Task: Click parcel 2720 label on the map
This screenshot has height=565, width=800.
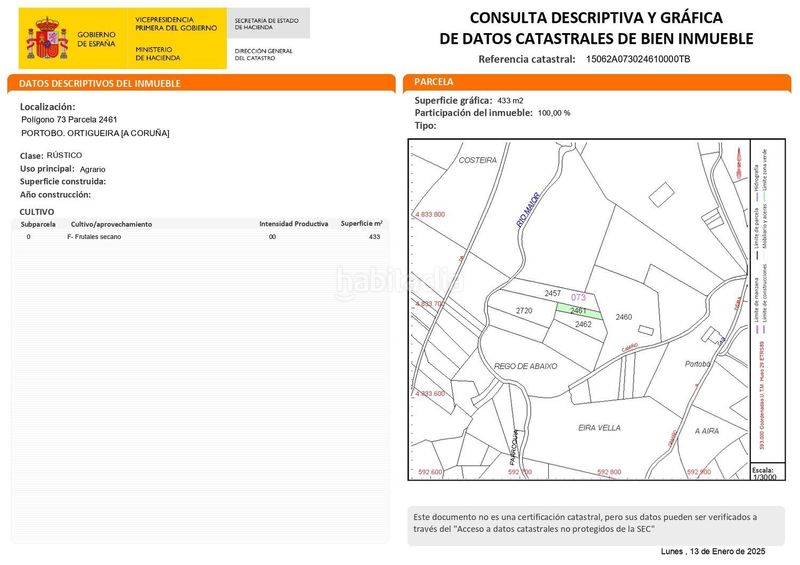Action: 524,310
